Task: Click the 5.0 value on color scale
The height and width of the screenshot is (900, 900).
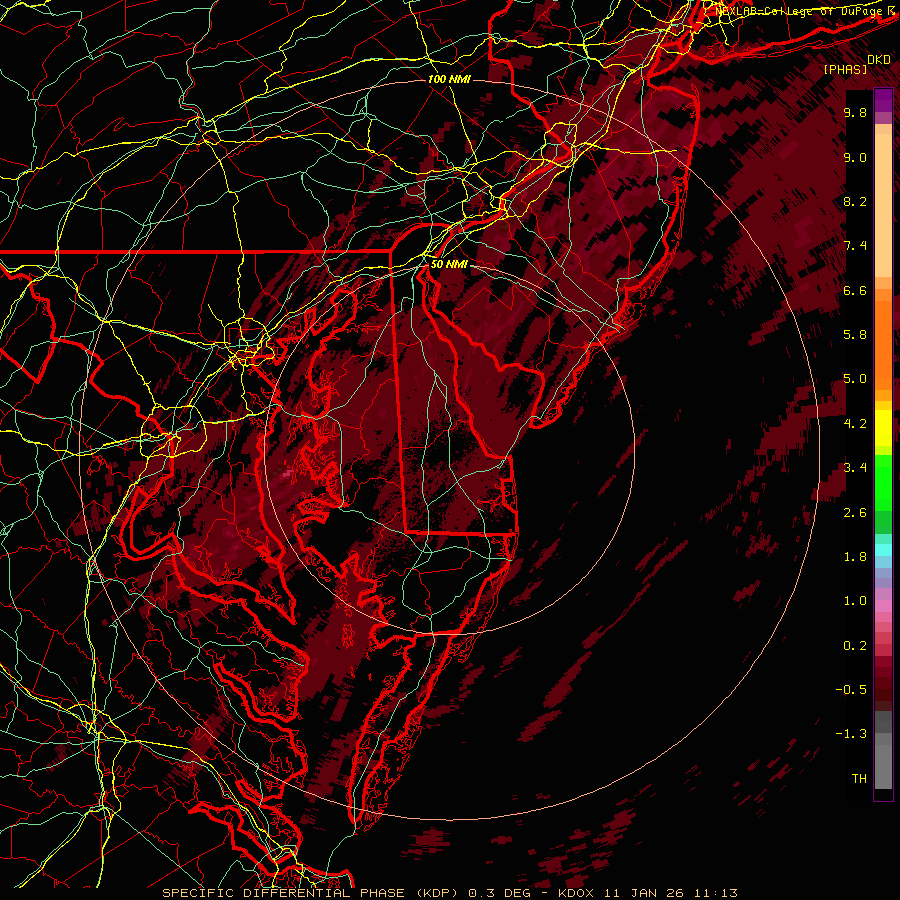Action: click(855, 379)
